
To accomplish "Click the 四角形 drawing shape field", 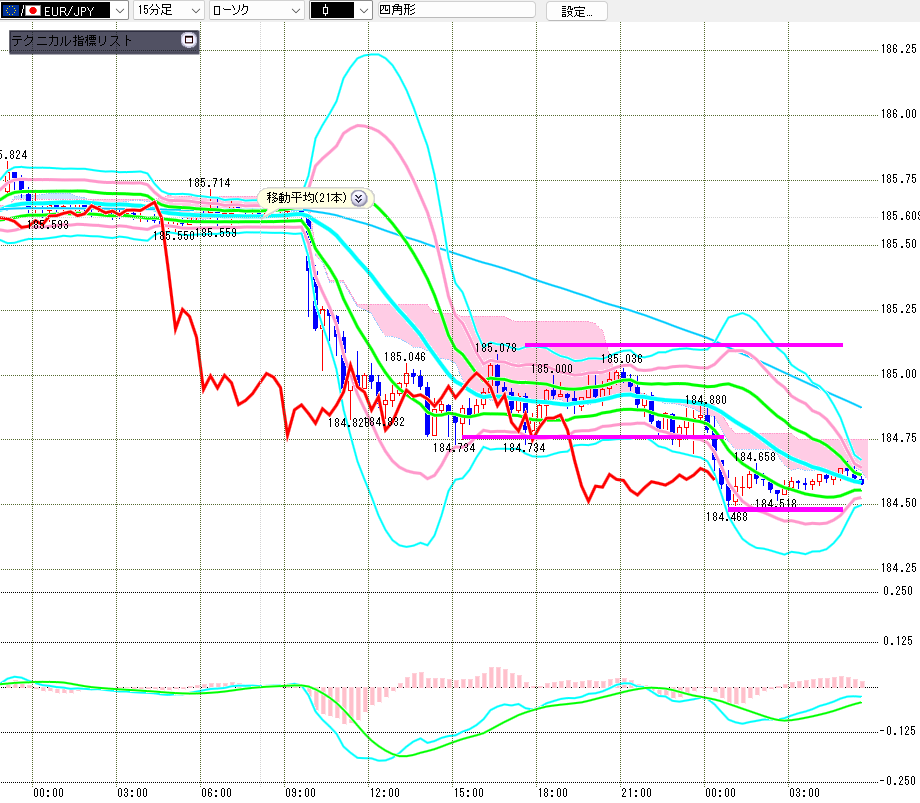I will (456, 10).
